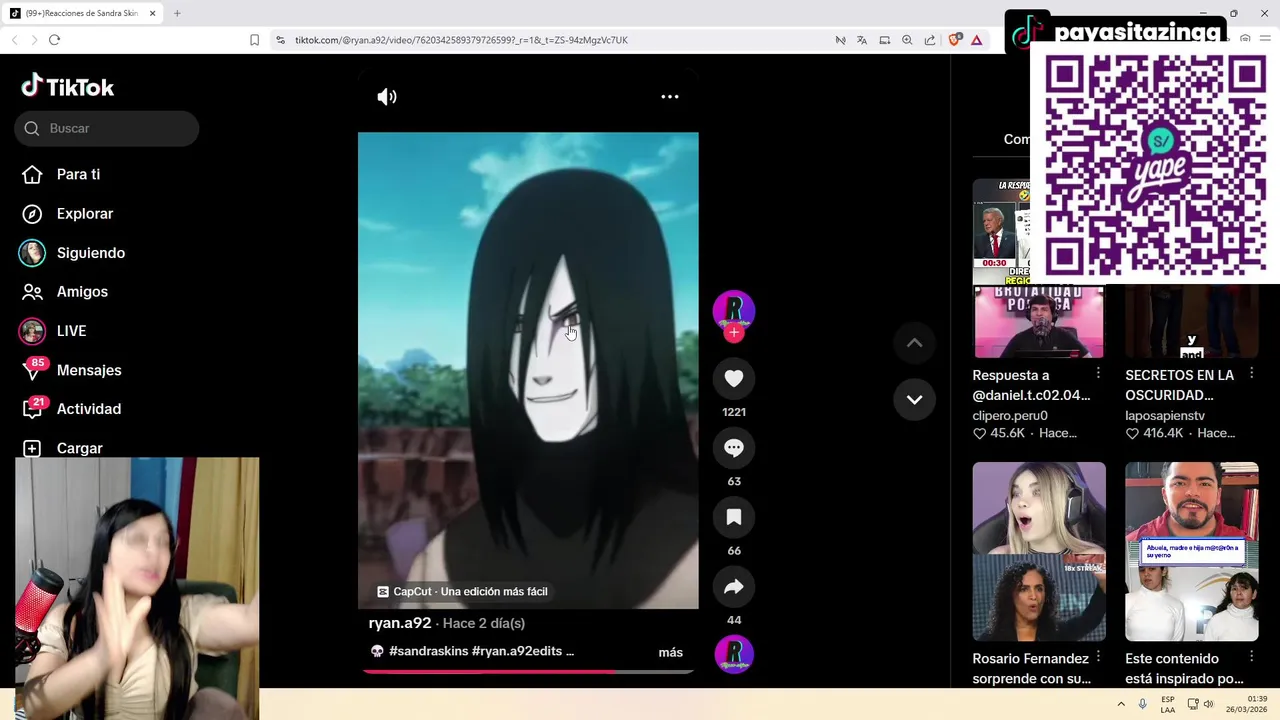Open a new browser tab with plus
The image size is (1280, 720).
[x=177, y=13]
